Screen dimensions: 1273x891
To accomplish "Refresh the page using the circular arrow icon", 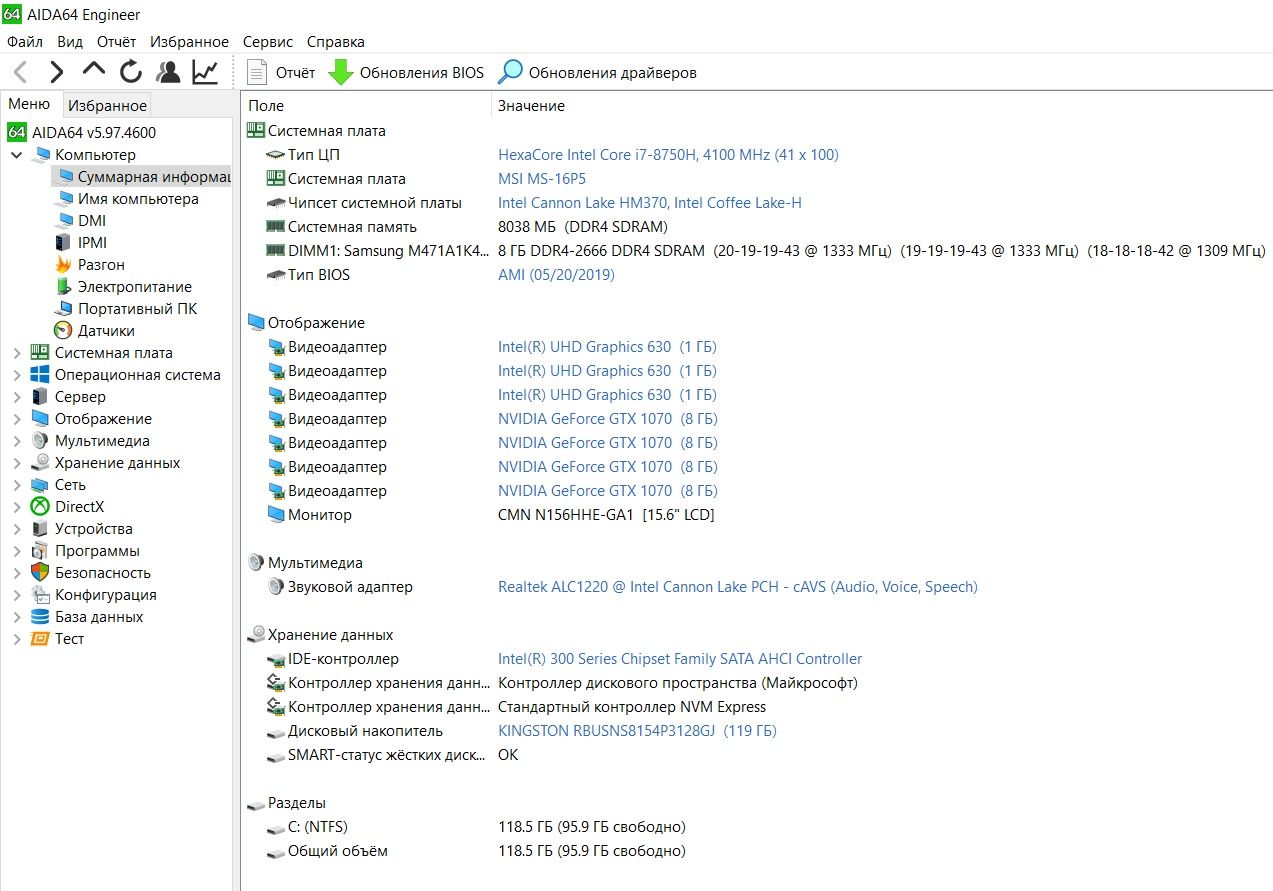I will 131,72.
